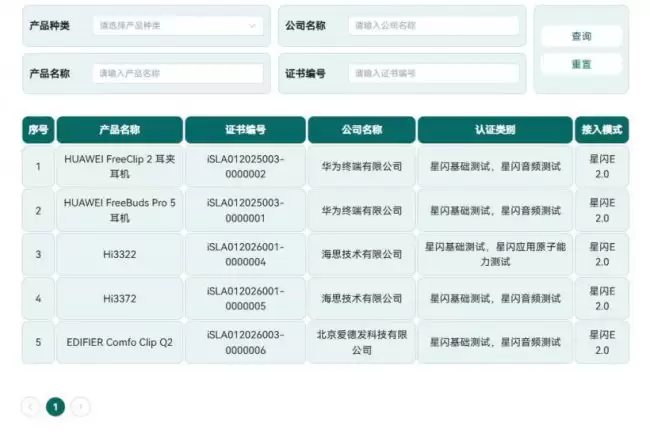Click the 证书编号 input field
The image size is (650, 433).
click(434, 74)
